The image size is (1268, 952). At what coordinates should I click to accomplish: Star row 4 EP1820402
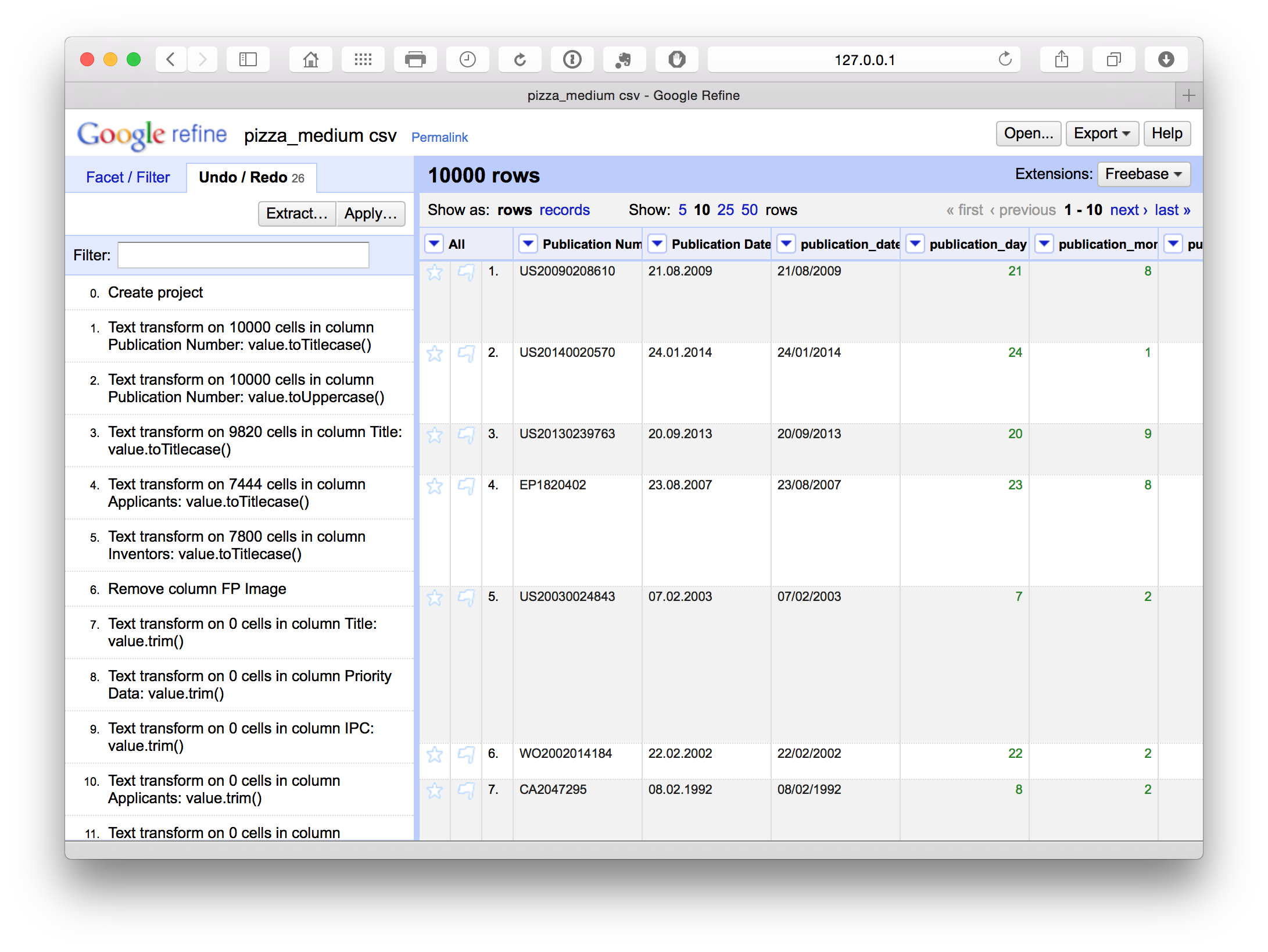coord(435,486)
